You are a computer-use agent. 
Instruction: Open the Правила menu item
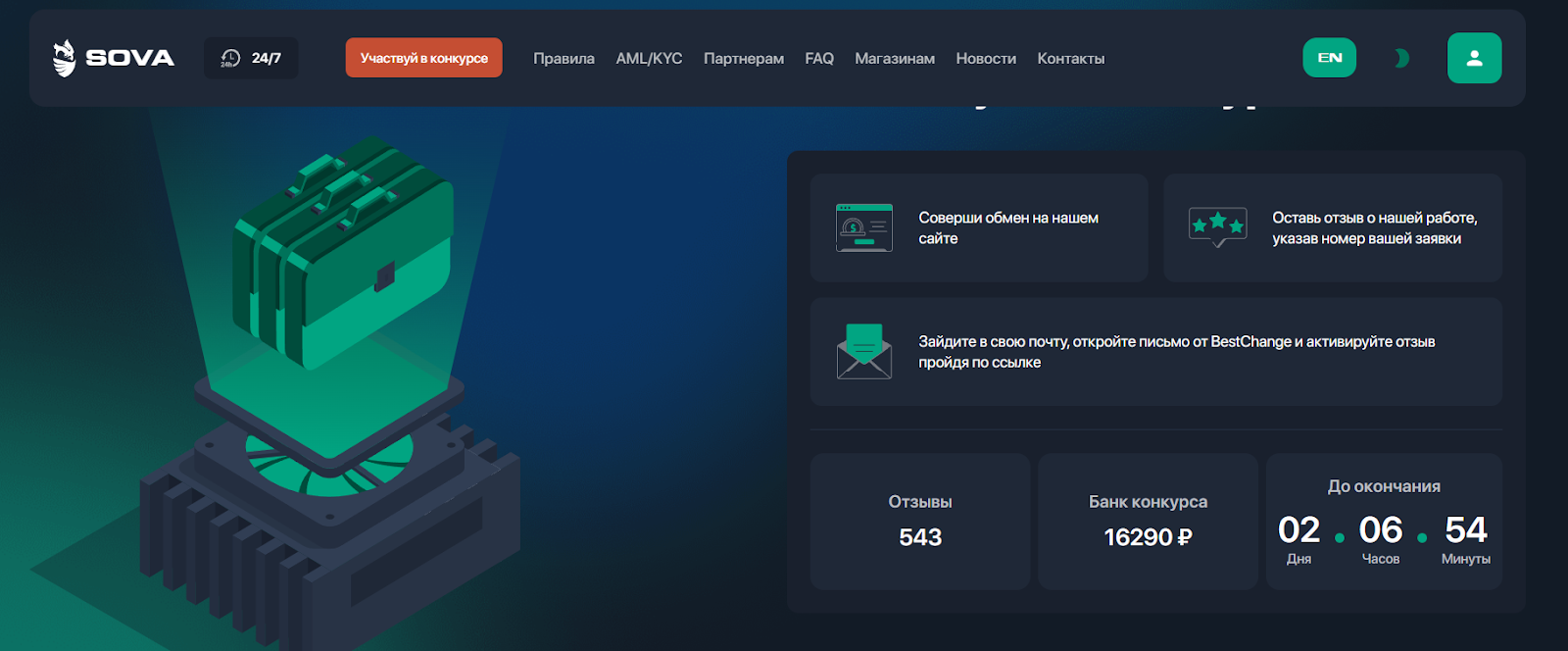[563, 59]
